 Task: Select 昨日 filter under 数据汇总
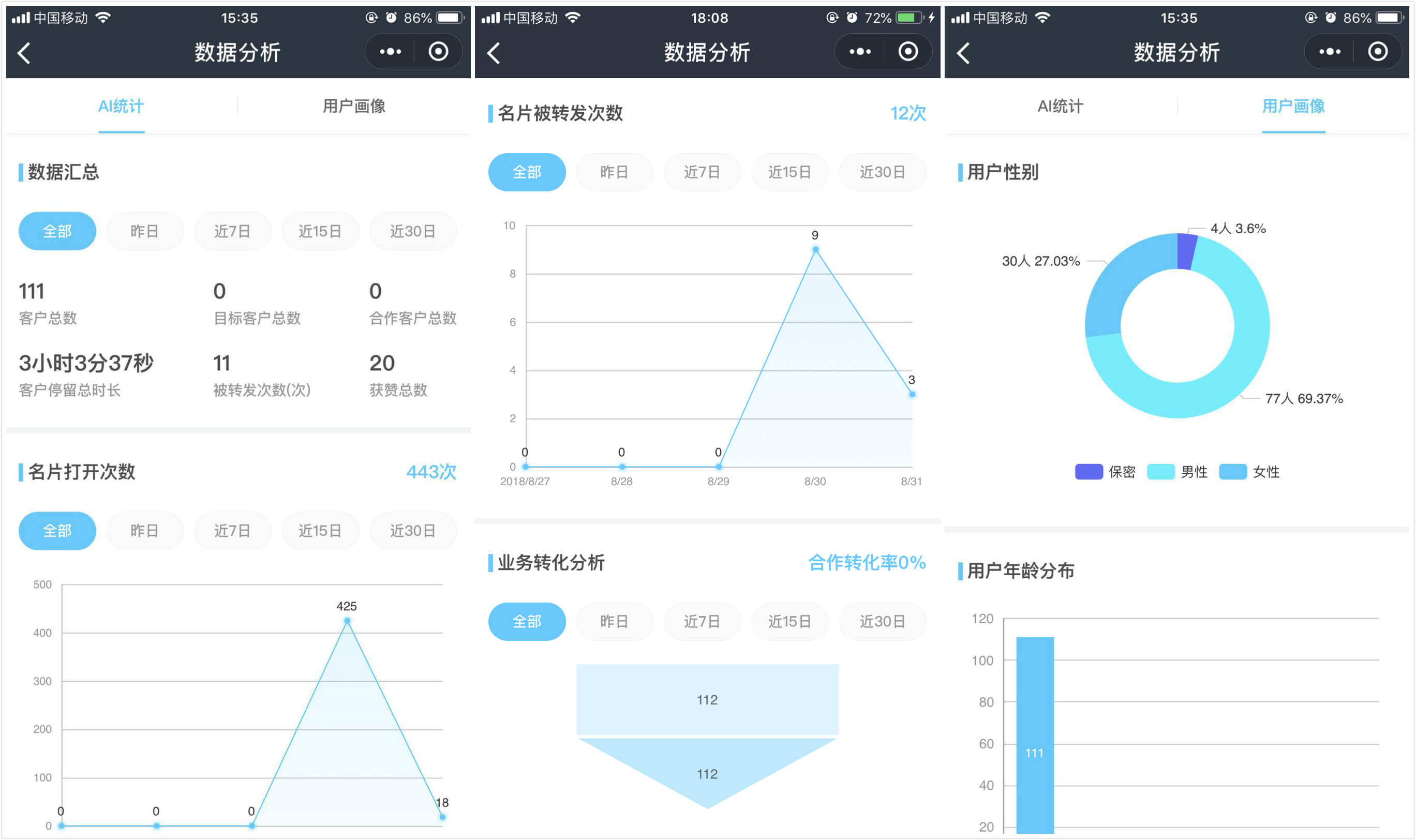click(144, 232)
